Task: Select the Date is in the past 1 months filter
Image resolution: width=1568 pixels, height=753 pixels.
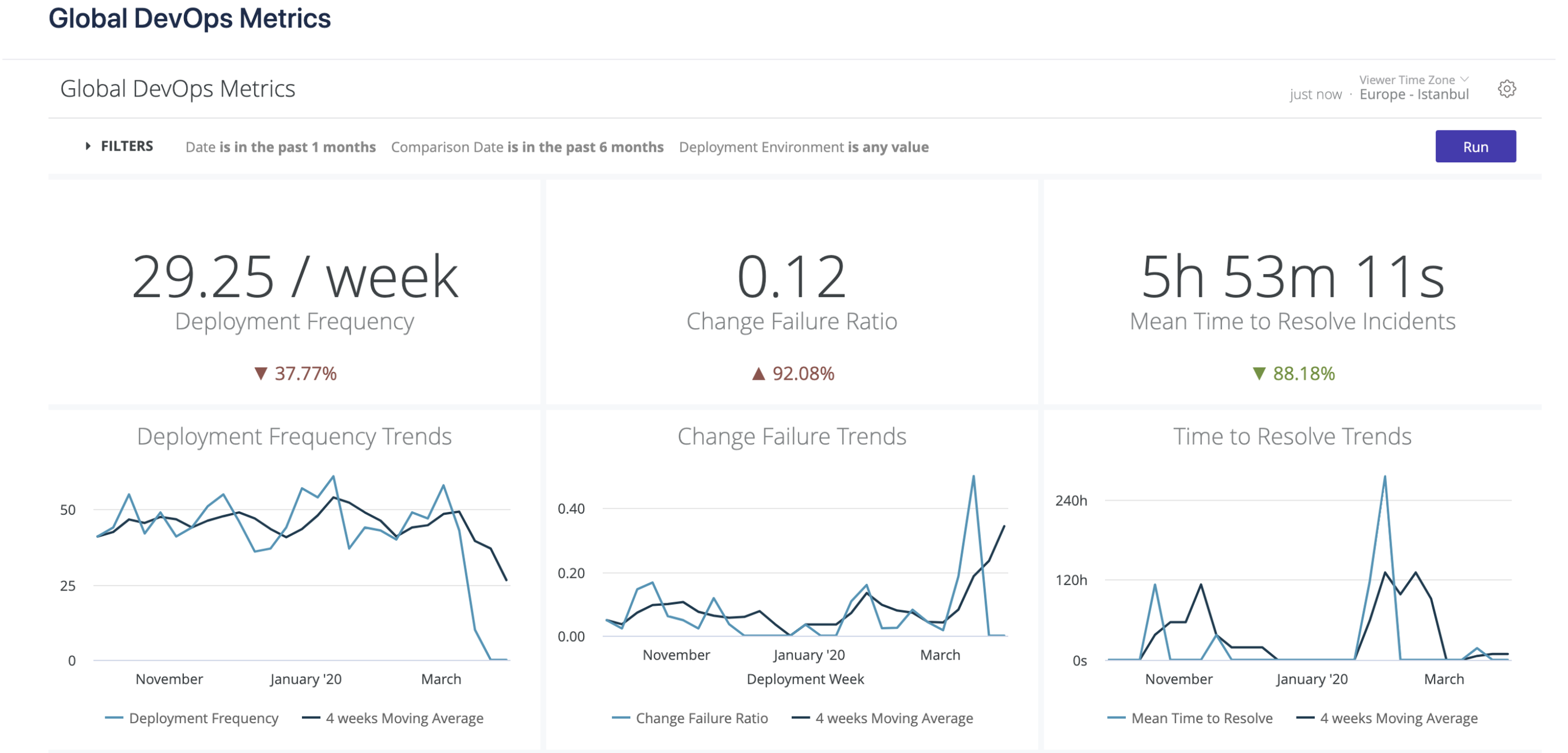Action: click(281, 147)
